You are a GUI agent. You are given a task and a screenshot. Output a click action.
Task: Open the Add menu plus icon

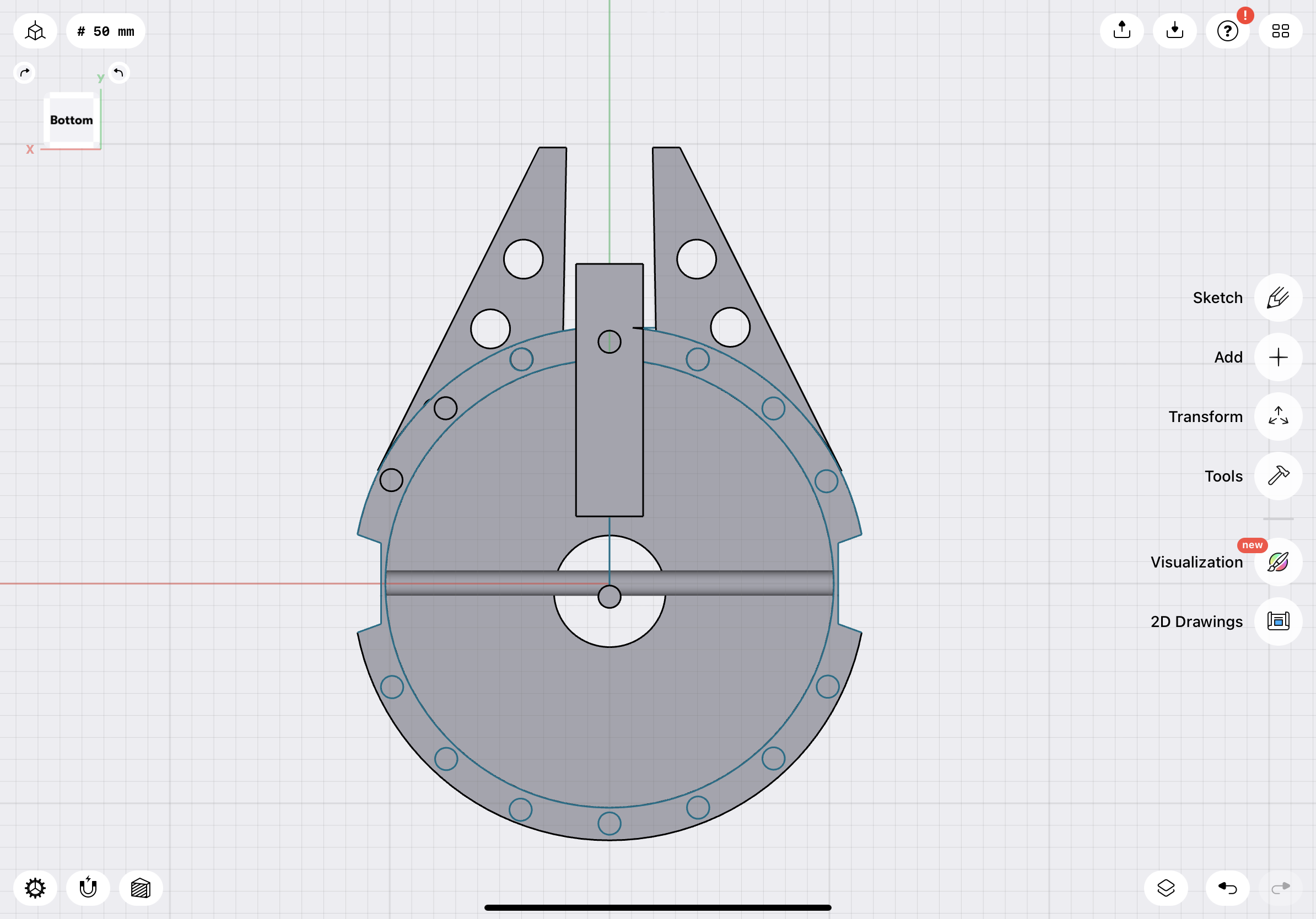pos(1278,357)
